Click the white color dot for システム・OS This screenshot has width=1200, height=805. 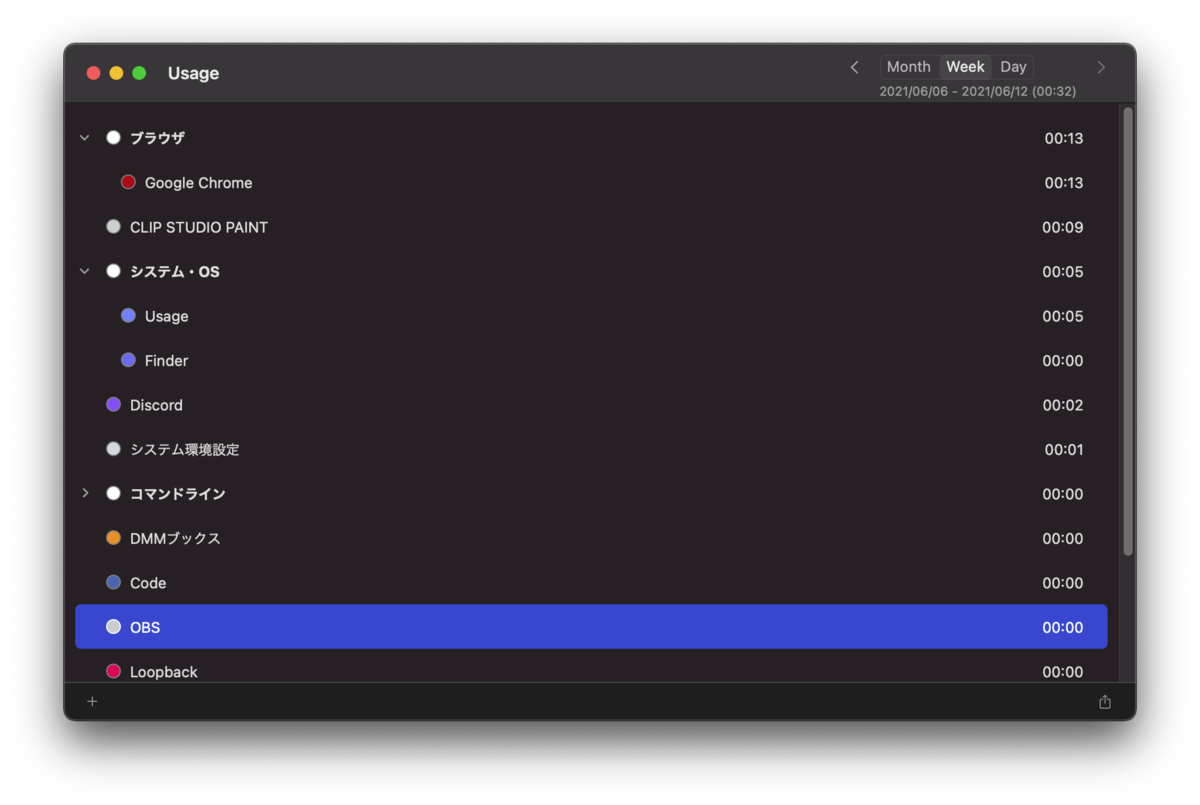click(x=113, y=271)
